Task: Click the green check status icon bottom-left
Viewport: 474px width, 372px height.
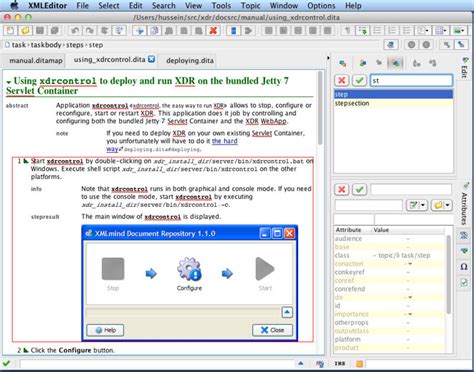Action: (6, 363)
